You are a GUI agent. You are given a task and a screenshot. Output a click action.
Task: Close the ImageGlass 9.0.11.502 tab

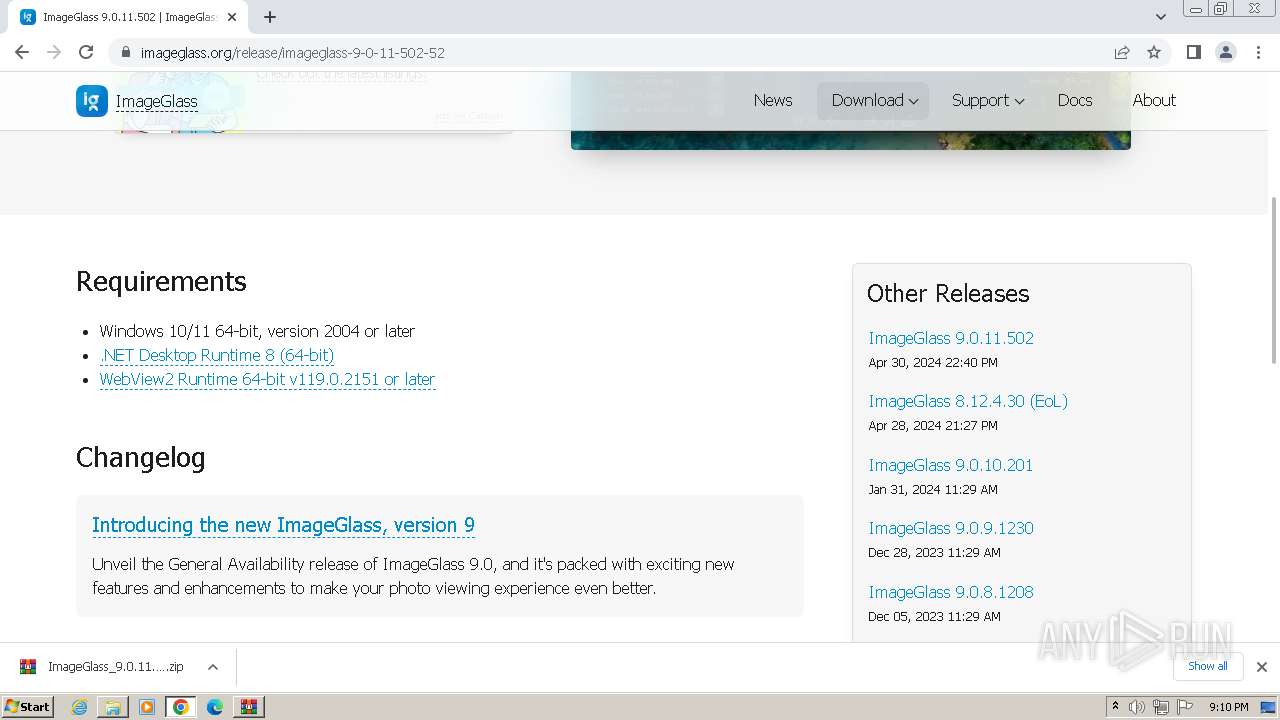[x=232, y=17]
